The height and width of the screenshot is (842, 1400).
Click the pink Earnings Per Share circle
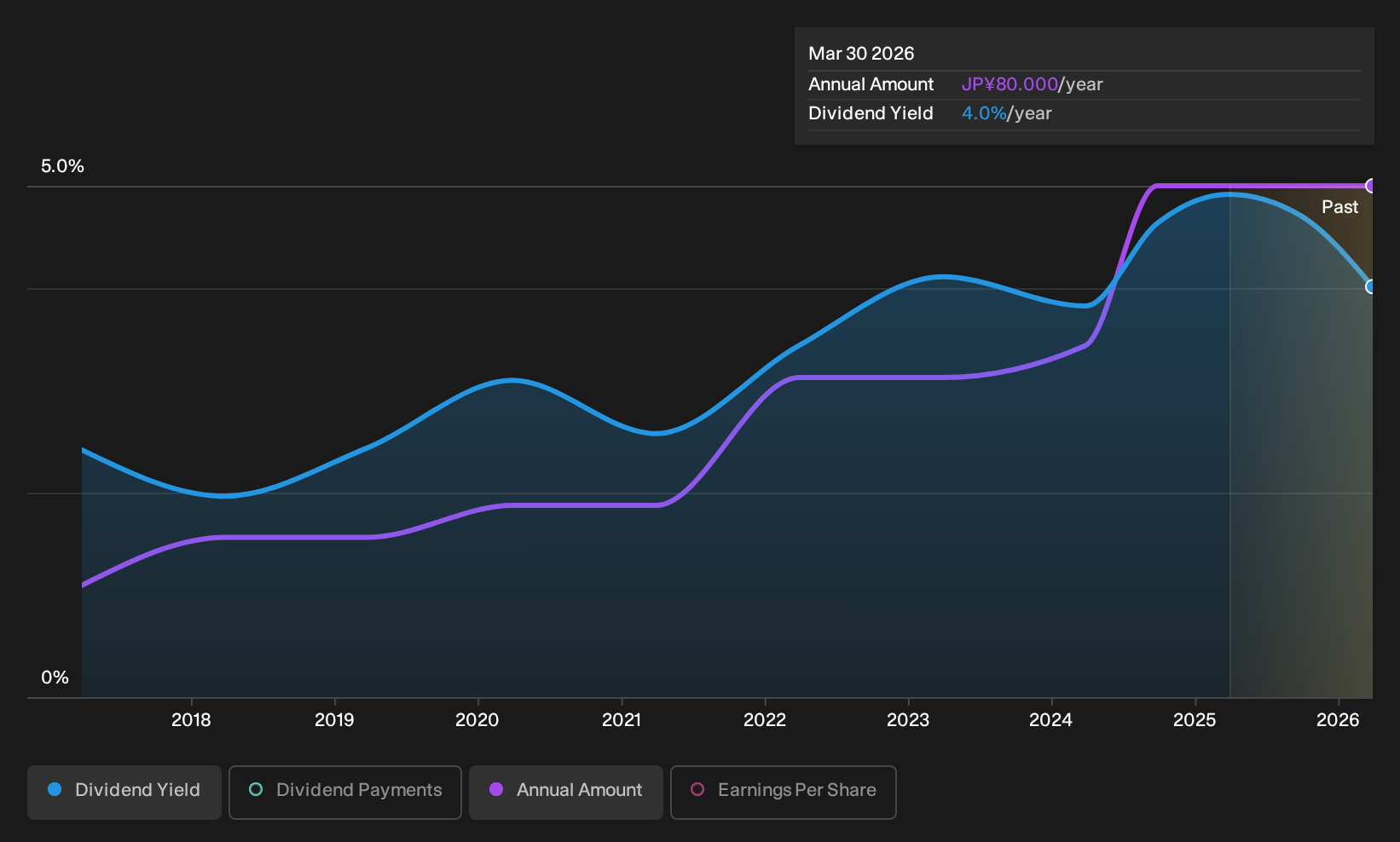point(697,790)
